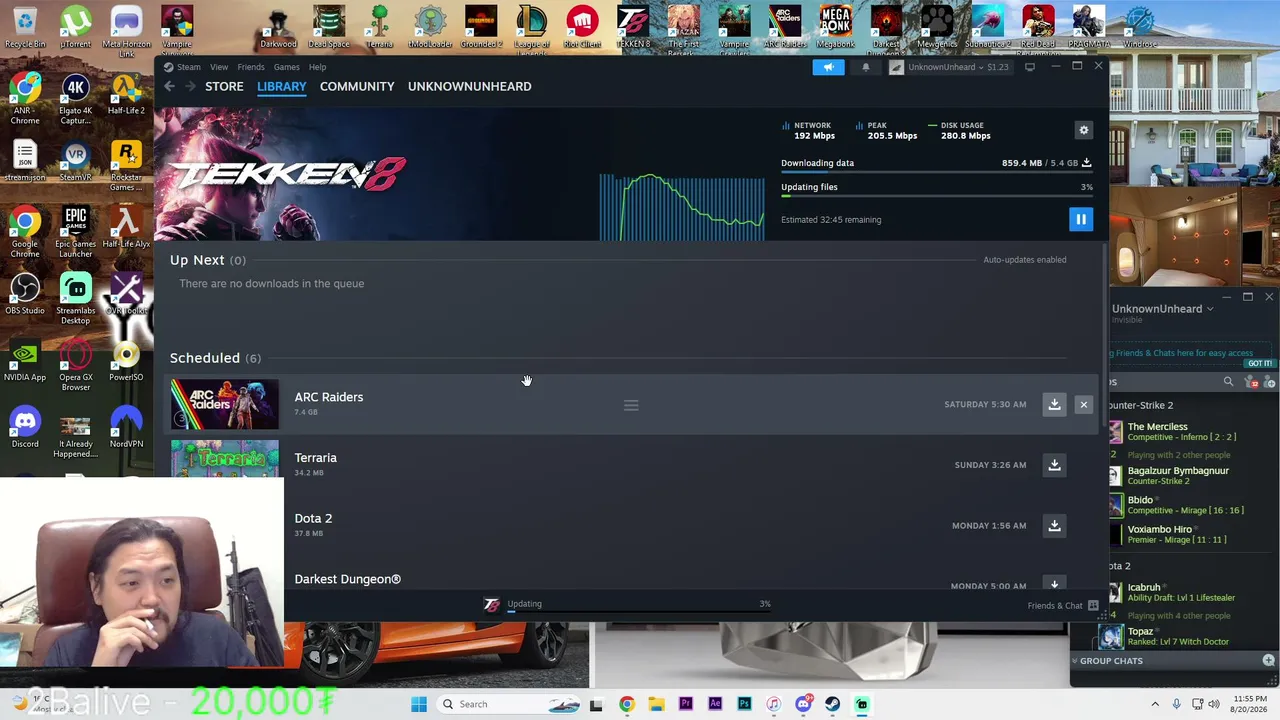The width and height of the screenshot is (1280, 720).
Task: Search friends with magnifier icon
Action: point(1228,381)
